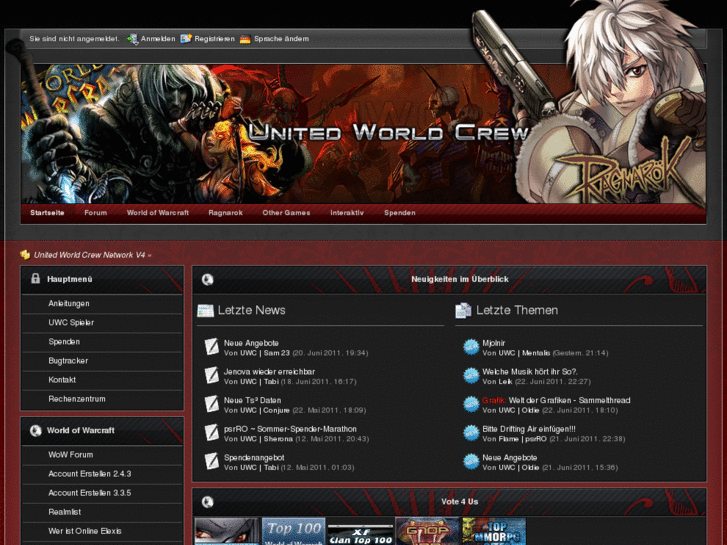
Task: Click author UWC | Sherona
Action: click(267, 439)
